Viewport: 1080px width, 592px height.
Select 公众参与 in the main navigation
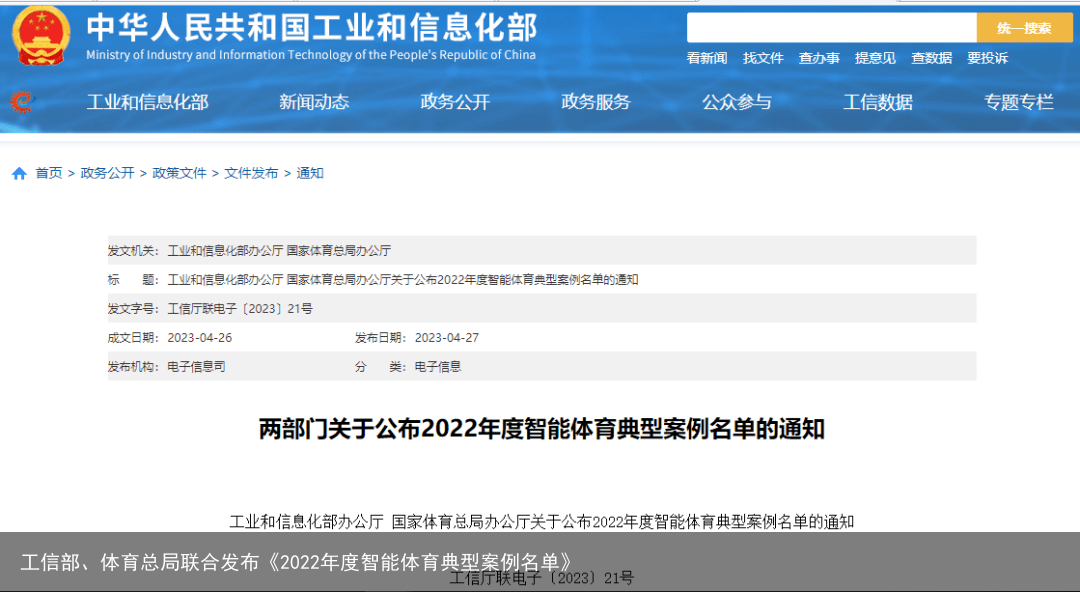pos(737,102)
